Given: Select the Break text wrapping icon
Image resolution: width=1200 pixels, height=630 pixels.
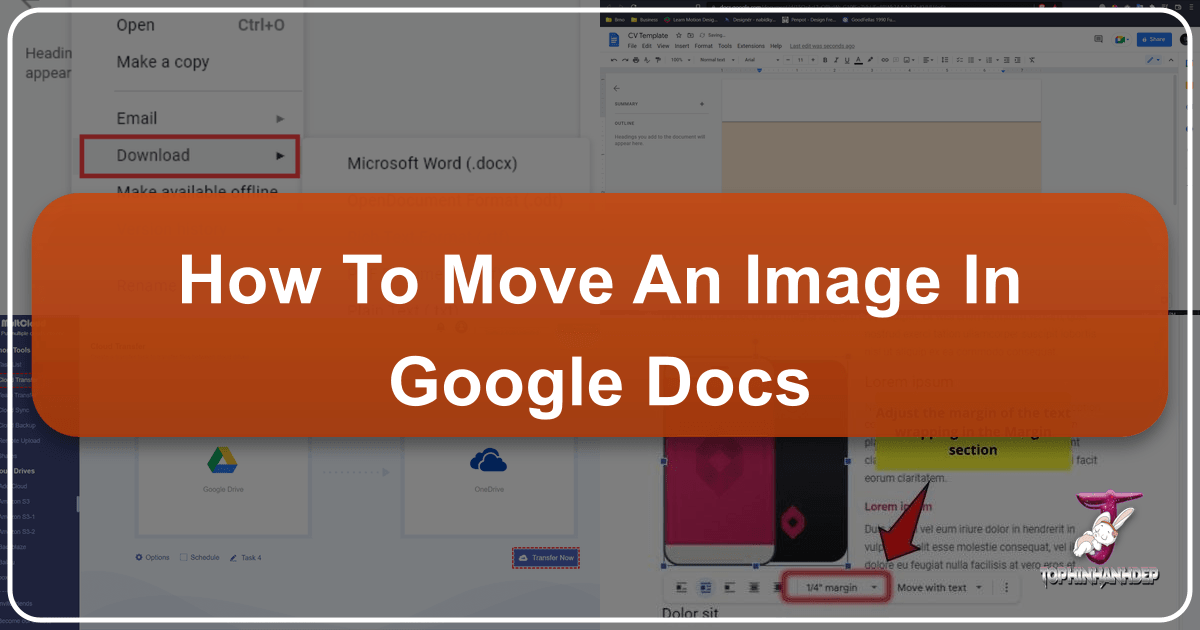Looking at the screenshot, I should point(729,587).
